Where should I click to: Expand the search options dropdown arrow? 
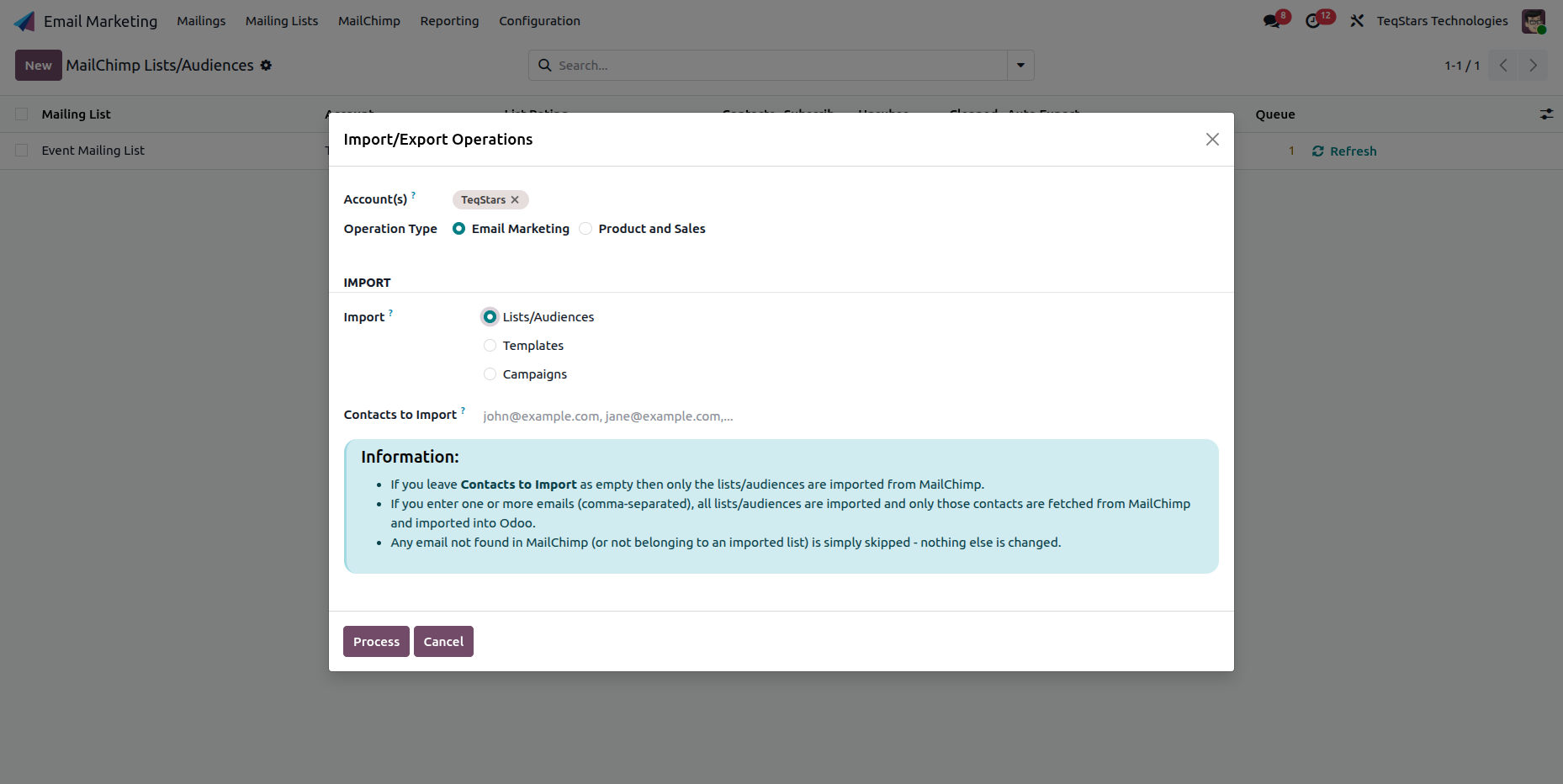coord(1020,66)
